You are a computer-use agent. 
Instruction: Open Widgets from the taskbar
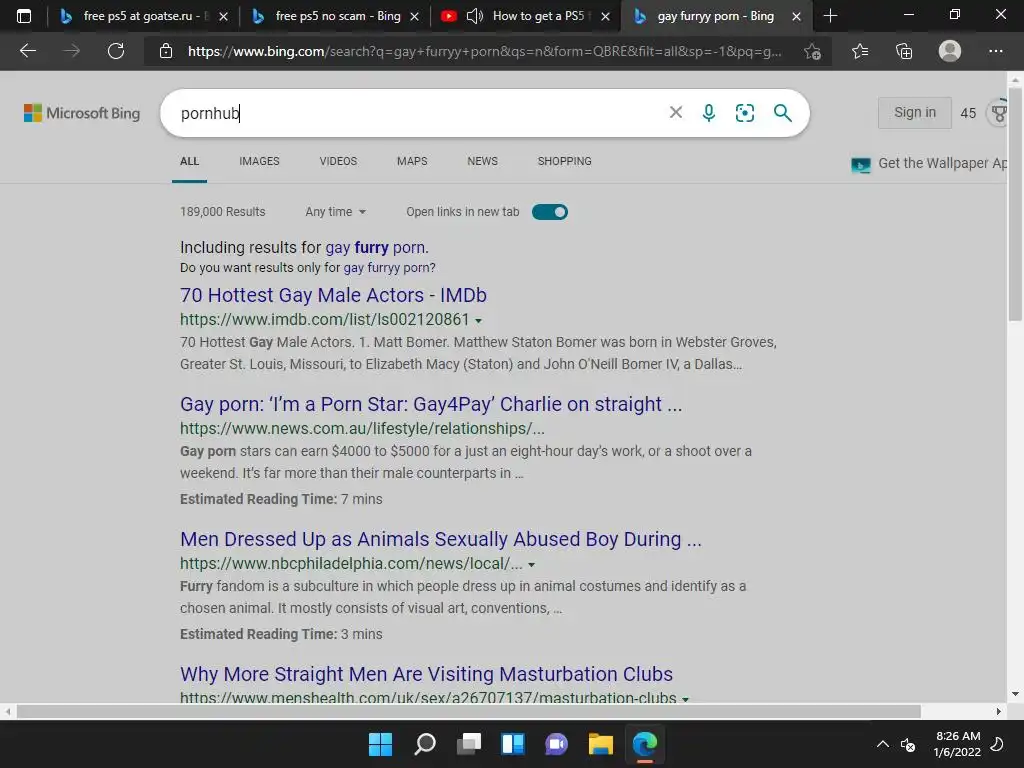(513, 744)
